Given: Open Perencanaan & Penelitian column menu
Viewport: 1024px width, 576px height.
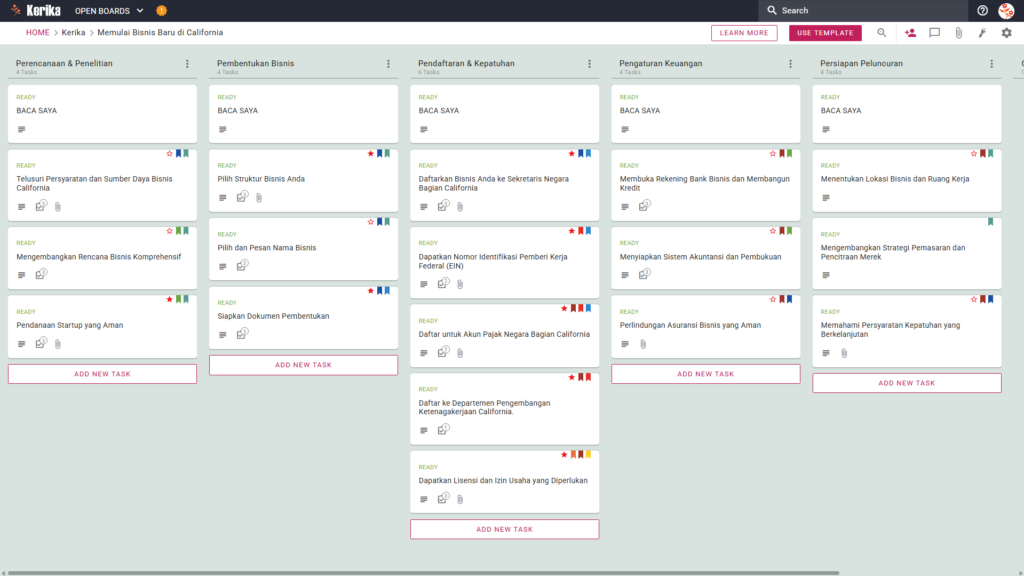Looking at the screenshot, I should [x=187, y=64].
